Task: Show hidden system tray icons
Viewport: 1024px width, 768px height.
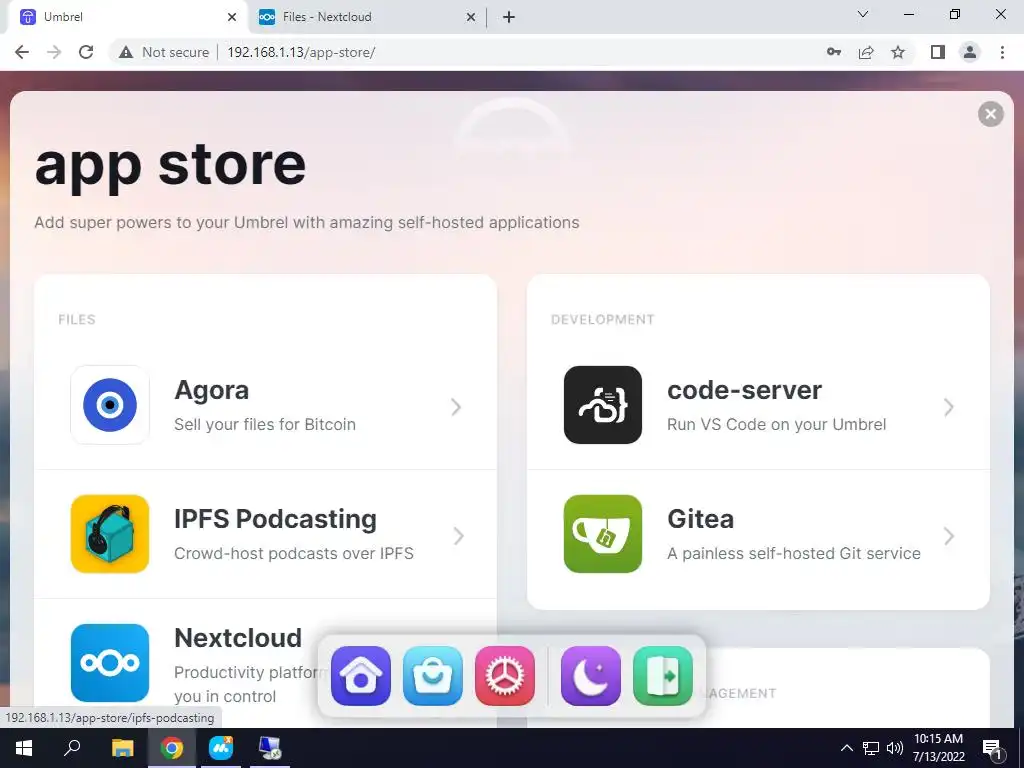Action: pyautogui.click(x=846, y=748)
